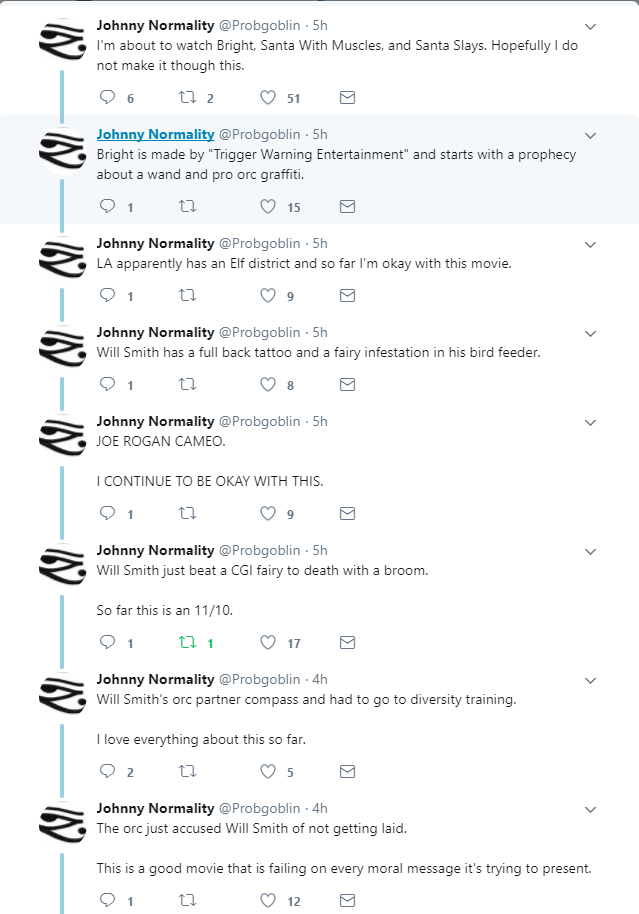Screen dimensions: 639x914
Task: Open the 4h timestamp on the orc laid tweet
Action: (319, 808)
